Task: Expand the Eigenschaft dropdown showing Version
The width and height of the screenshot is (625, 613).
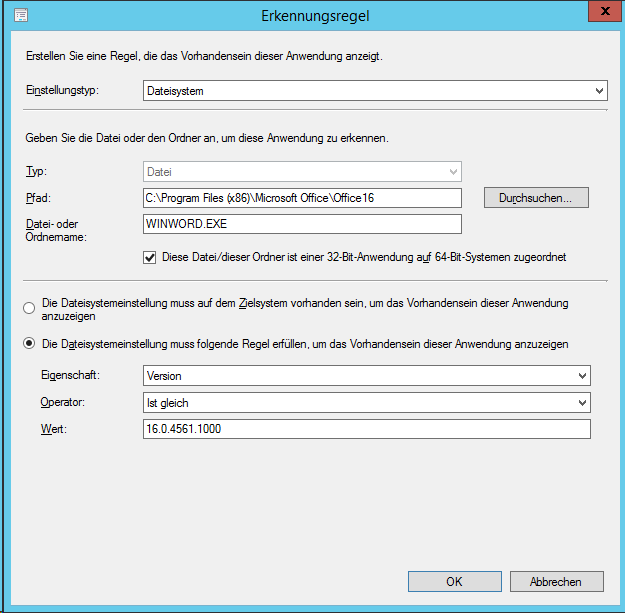Action: tap(366, 375)
